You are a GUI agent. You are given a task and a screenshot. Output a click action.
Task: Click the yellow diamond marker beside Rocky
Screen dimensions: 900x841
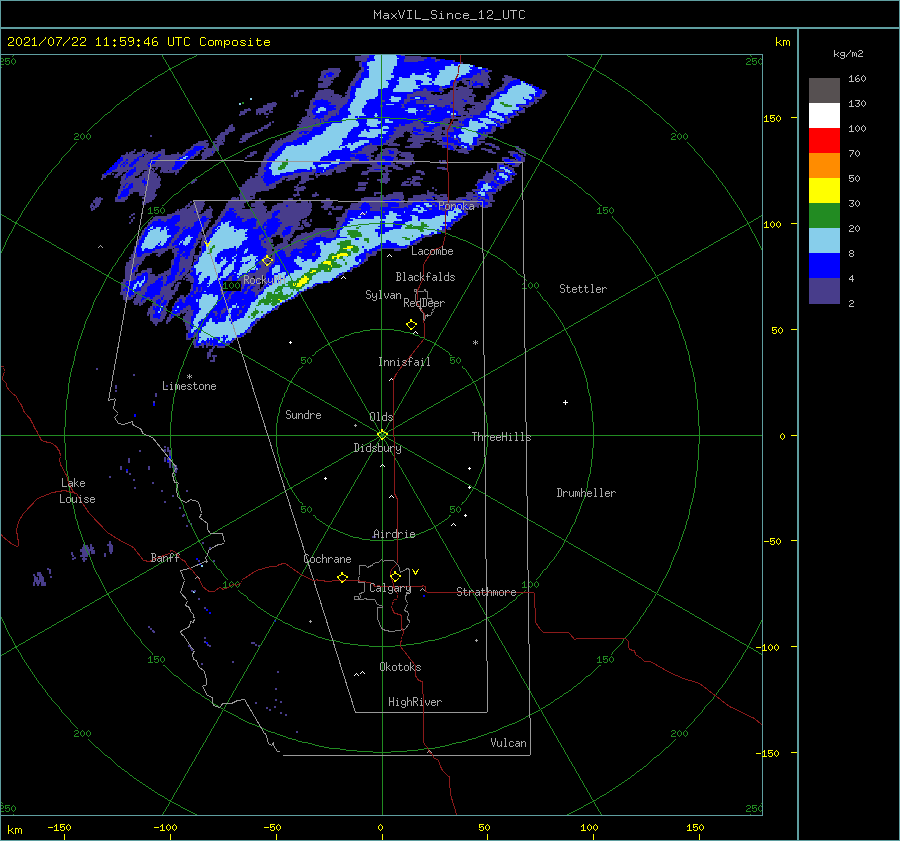267,261
